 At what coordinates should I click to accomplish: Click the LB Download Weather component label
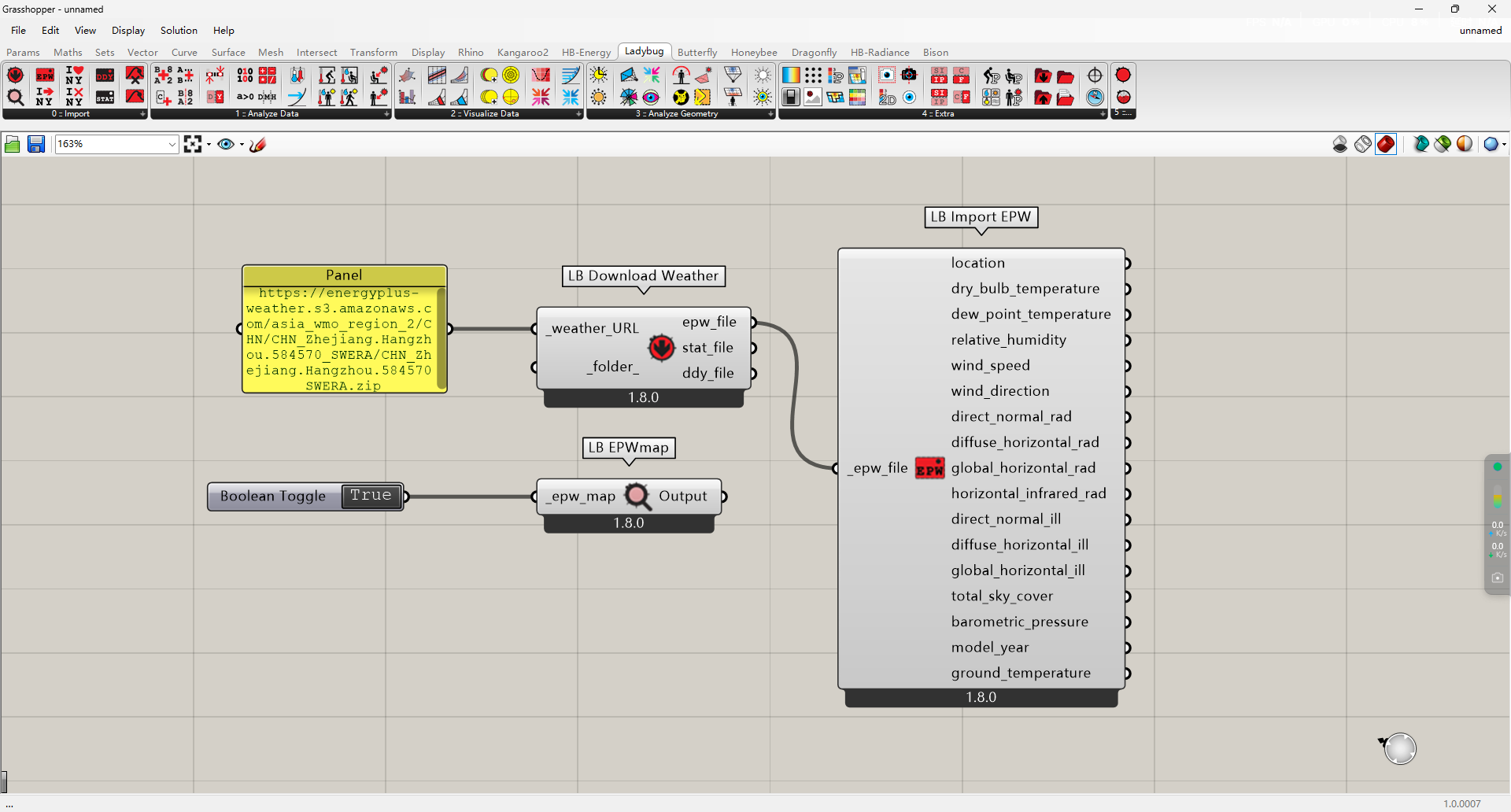tap(643, 276)
